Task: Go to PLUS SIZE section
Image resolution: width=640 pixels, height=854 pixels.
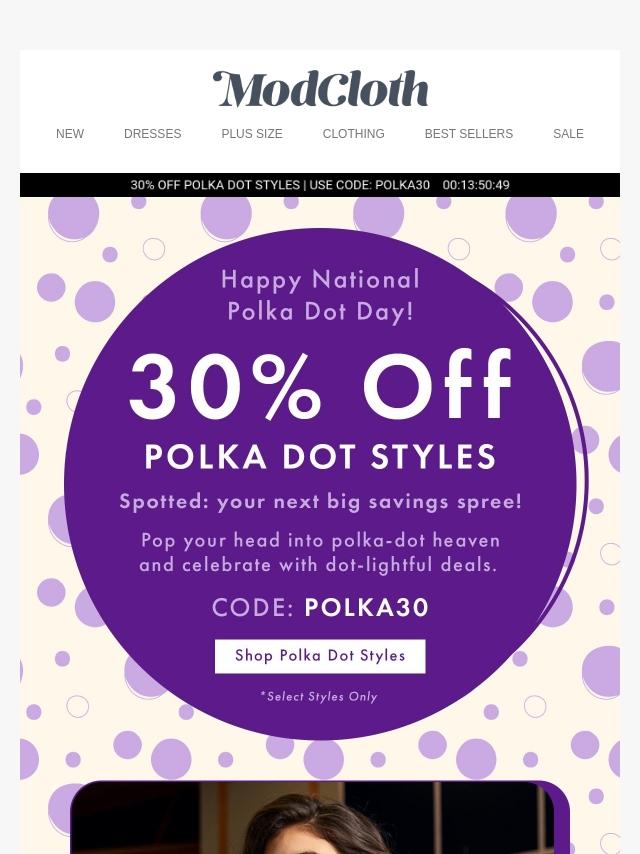Action: pos(252,133)
